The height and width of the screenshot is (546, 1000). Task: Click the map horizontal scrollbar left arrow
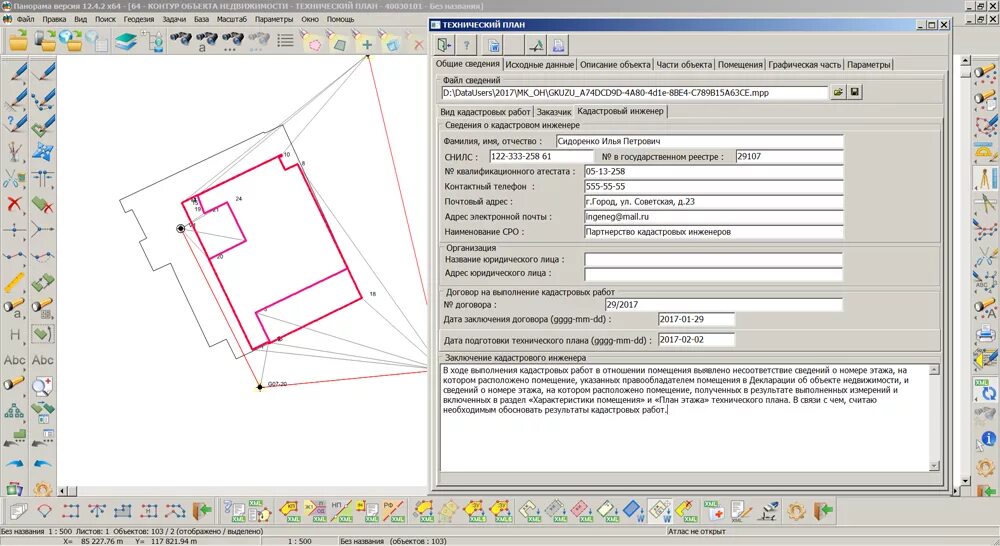tap(62, 491)
